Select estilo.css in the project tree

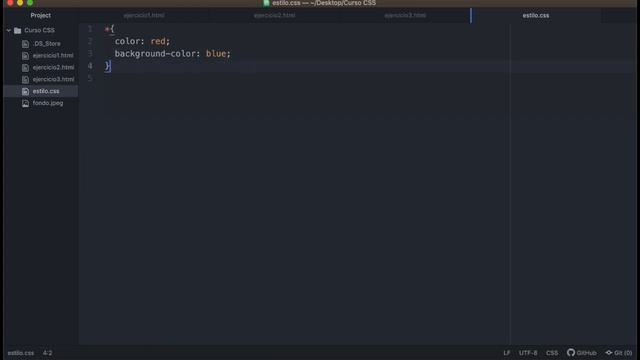(x=46, y=91)
